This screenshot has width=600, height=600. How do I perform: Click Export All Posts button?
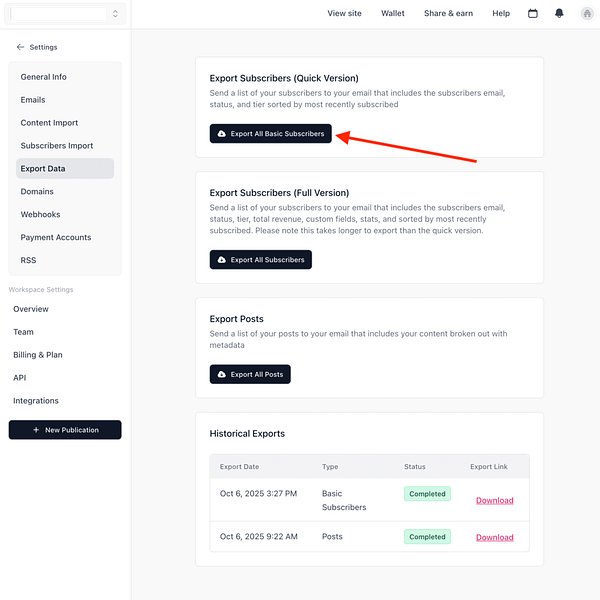[250, 375]
